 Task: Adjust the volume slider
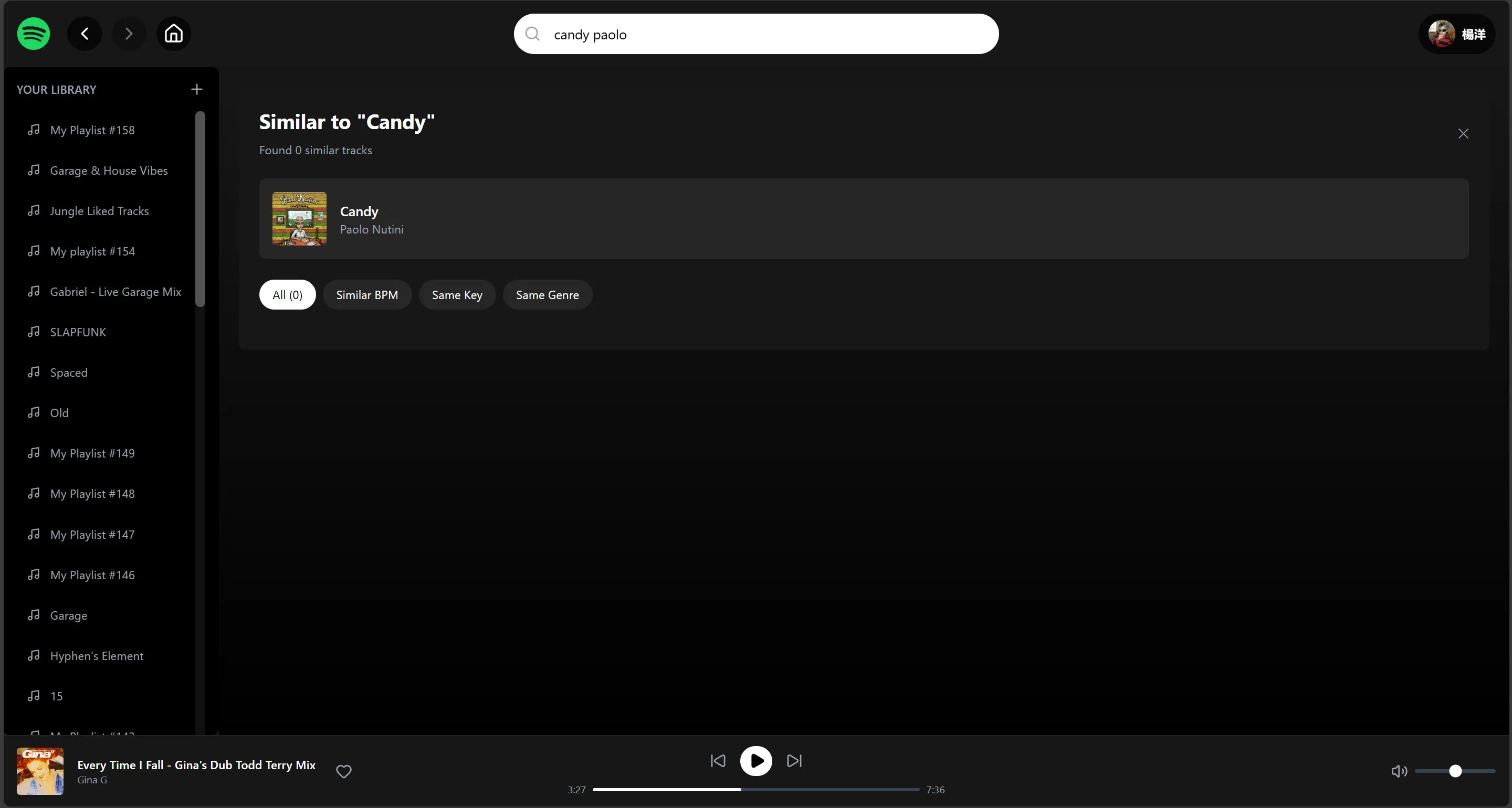(1455, 771)
